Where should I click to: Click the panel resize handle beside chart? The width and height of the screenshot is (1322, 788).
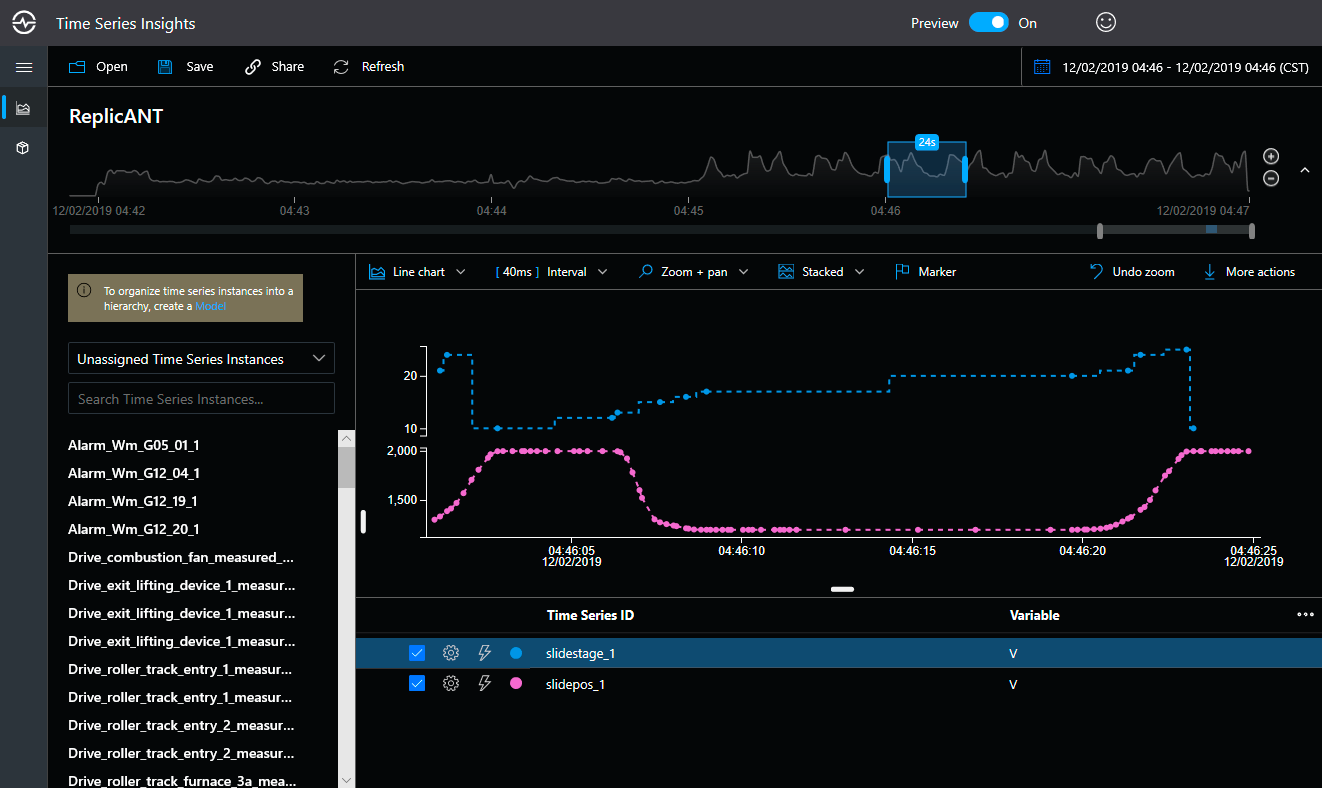[363, 521]
